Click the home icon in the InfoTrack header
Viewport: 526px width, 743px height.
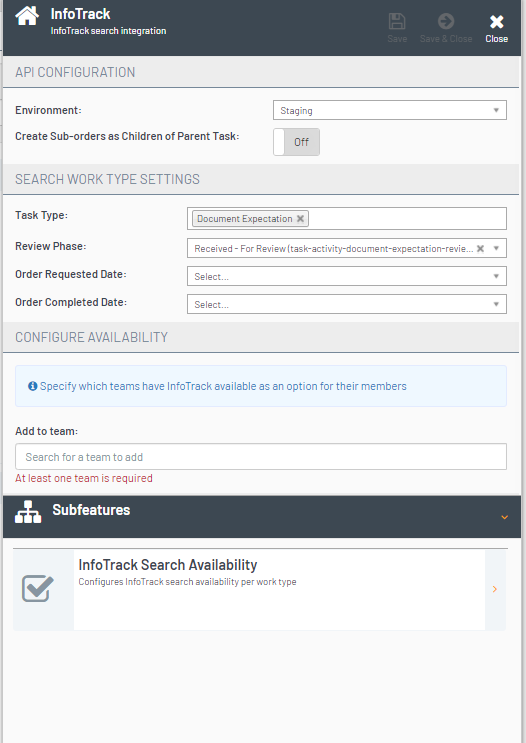click(27, 17)
